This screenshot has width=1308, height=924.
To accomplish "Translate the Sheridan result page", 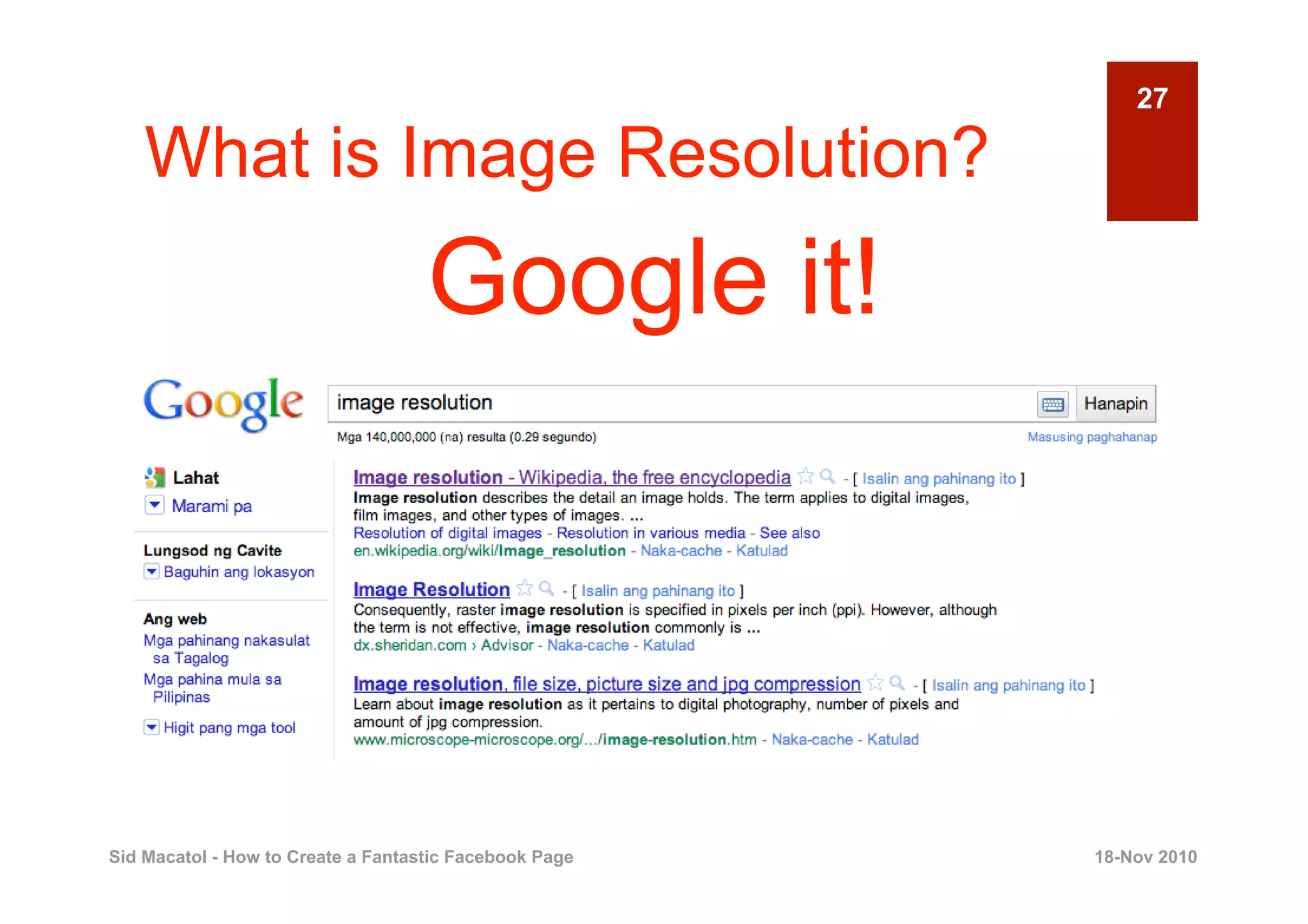I will point(658,591).
